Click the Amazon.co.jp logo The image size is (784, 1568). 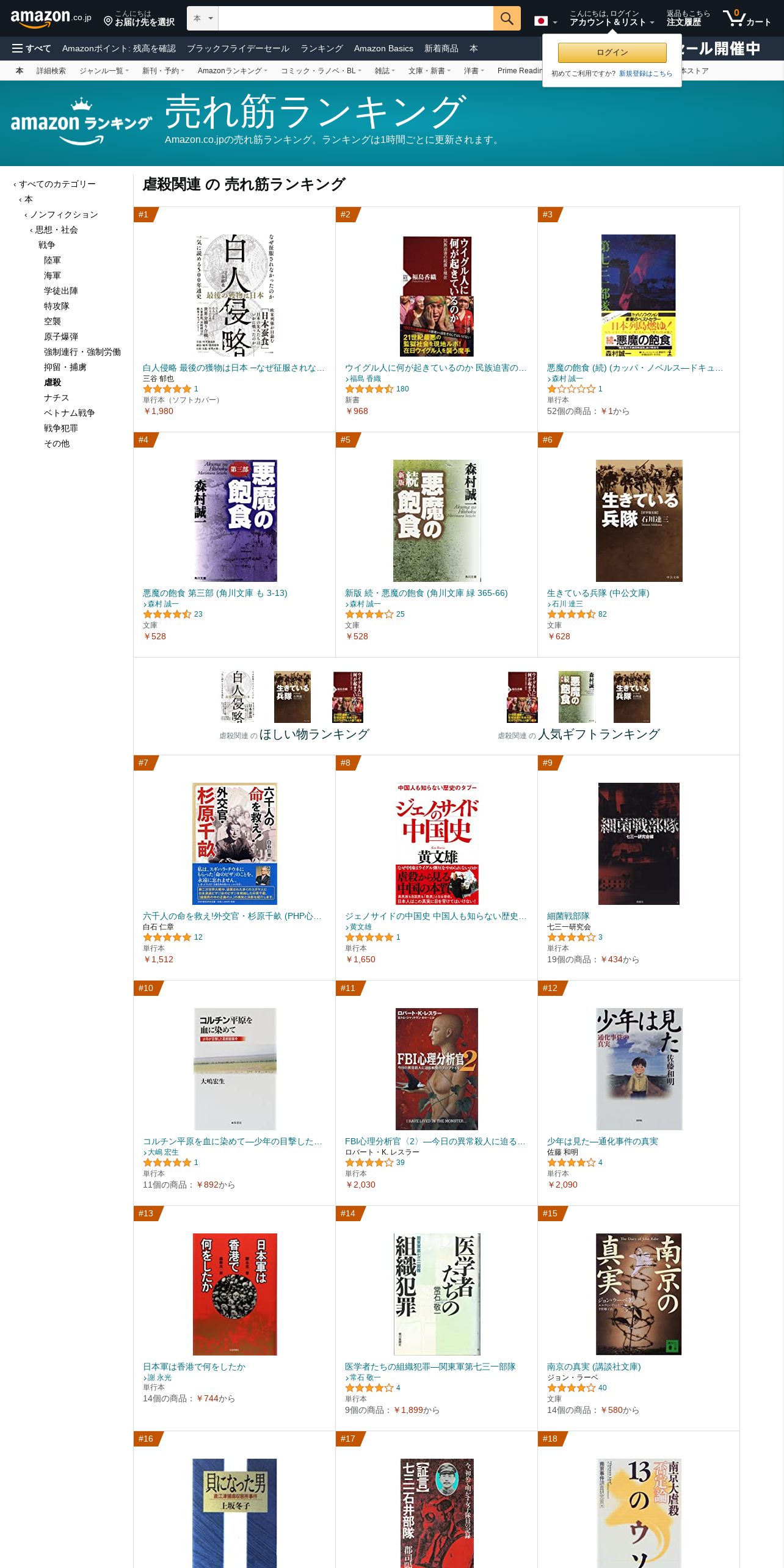coord(51,18)
